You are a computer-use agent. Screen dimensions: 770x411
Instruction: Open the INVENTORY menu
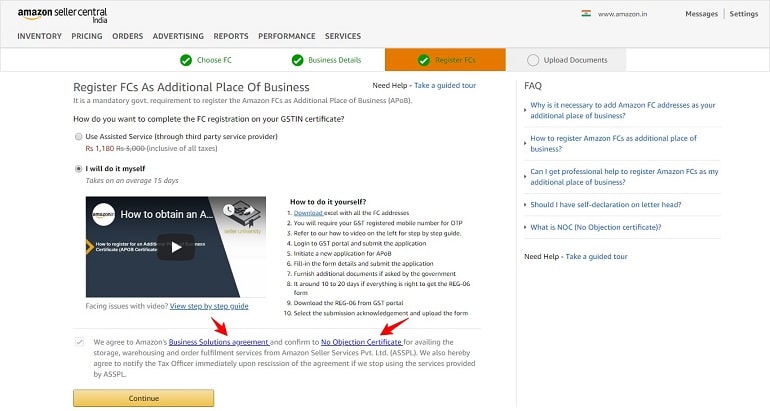(x=39, y=36)
